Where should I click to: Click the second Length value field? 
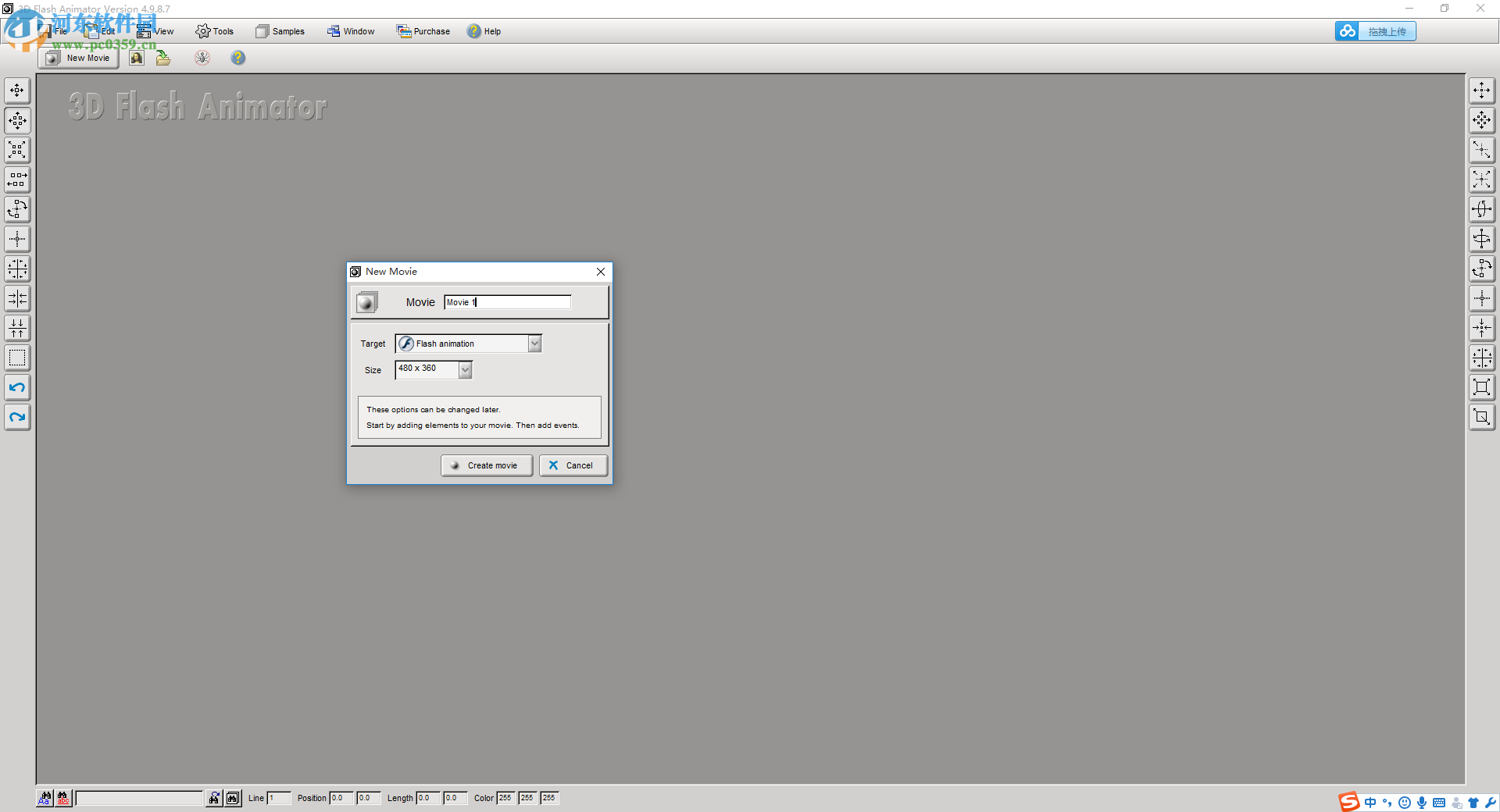(x=455, y=798)
